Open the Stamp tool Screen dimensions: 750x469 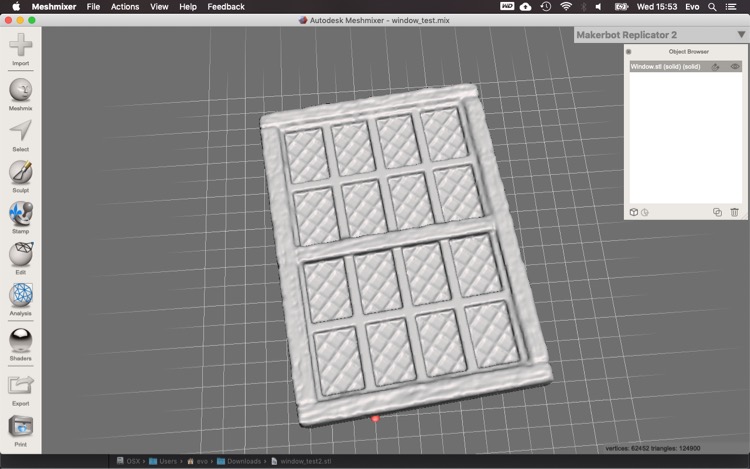click(x=21, y=218)
